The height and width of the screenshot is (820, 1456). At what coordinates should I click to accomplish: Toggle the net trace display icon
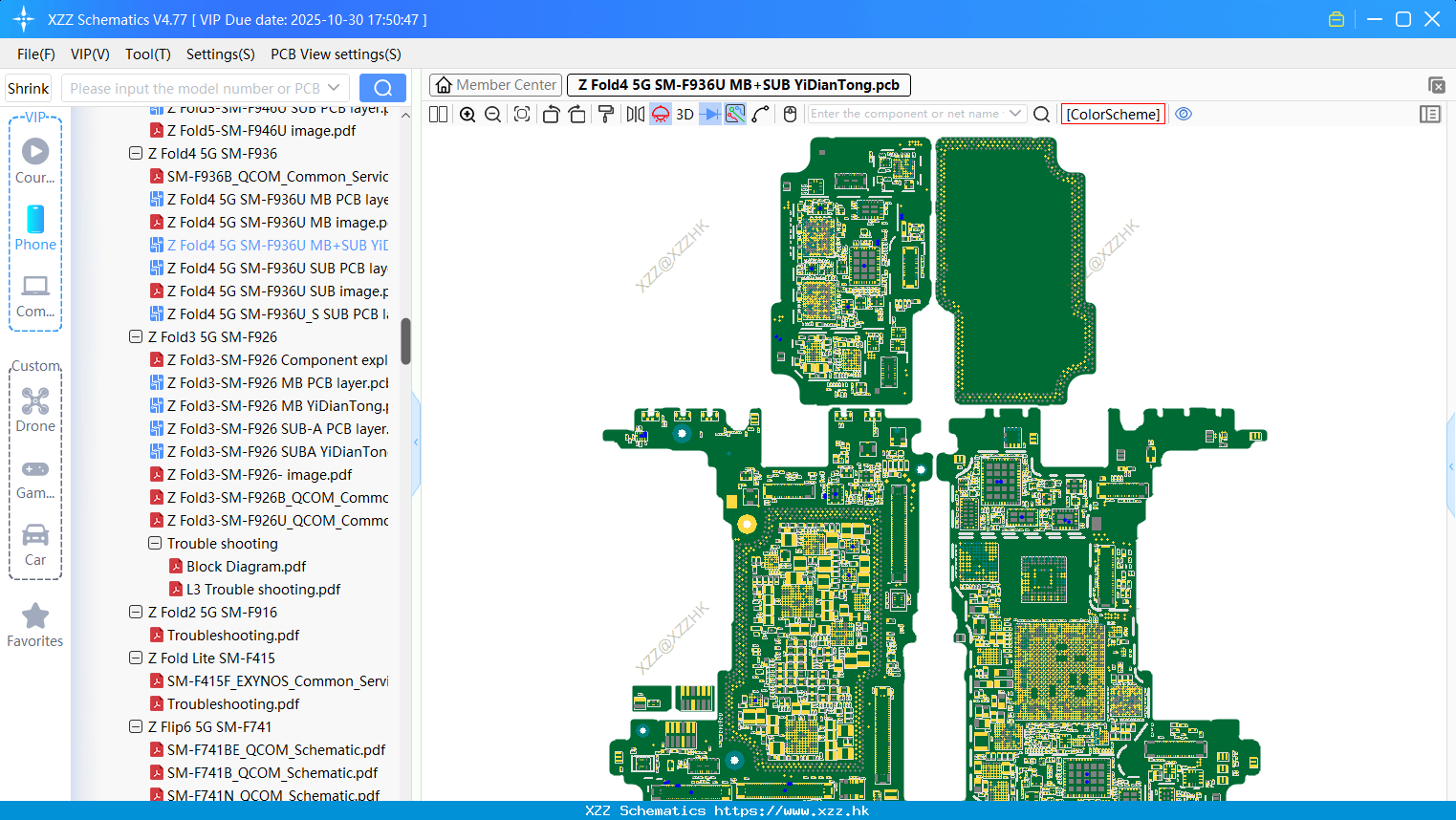coord(735,114)
